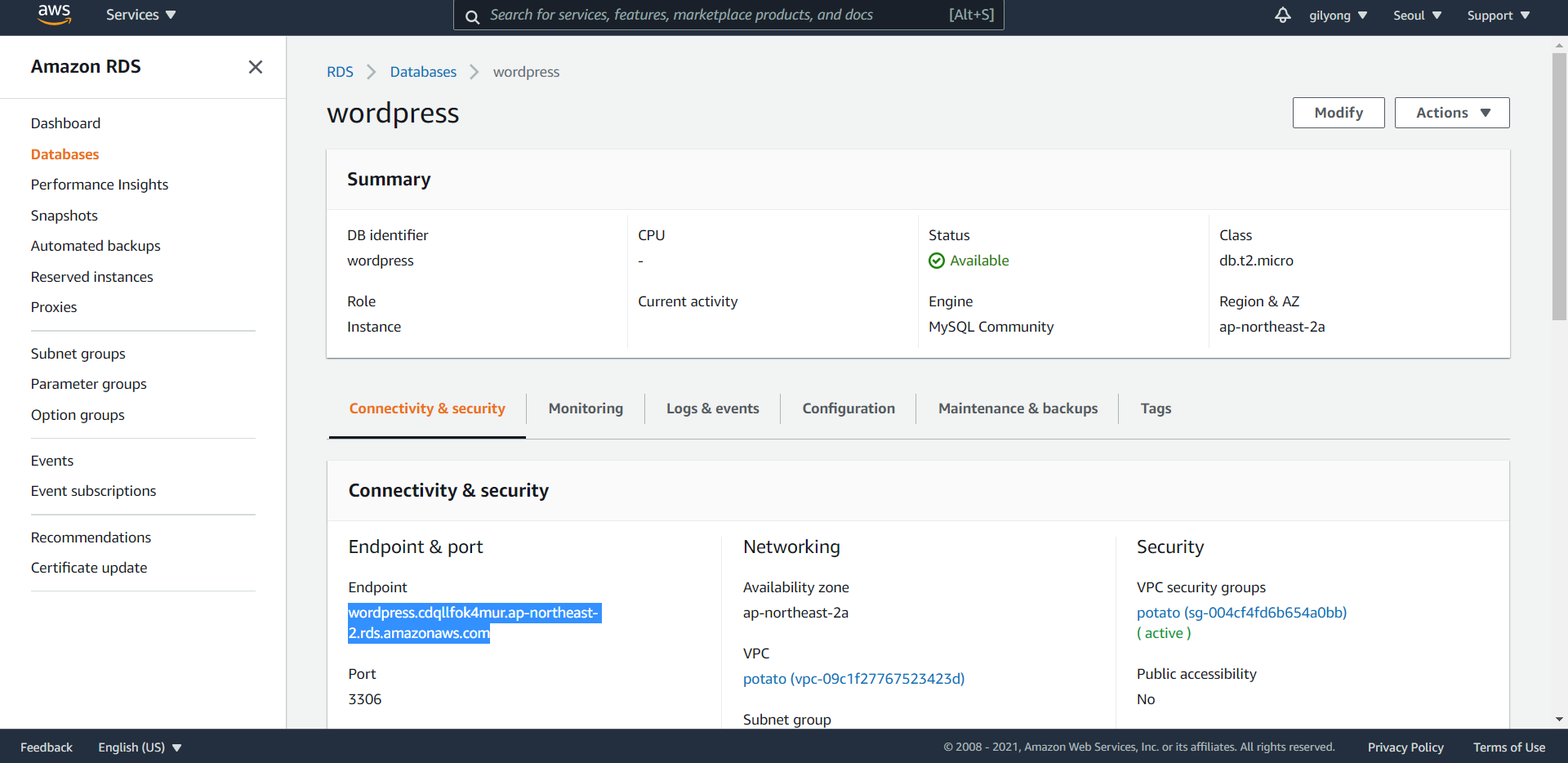Open the Support dropdown menu
Viewport: 1568px width, 763px height.
pyautogui.click(x=1498, y=16)
